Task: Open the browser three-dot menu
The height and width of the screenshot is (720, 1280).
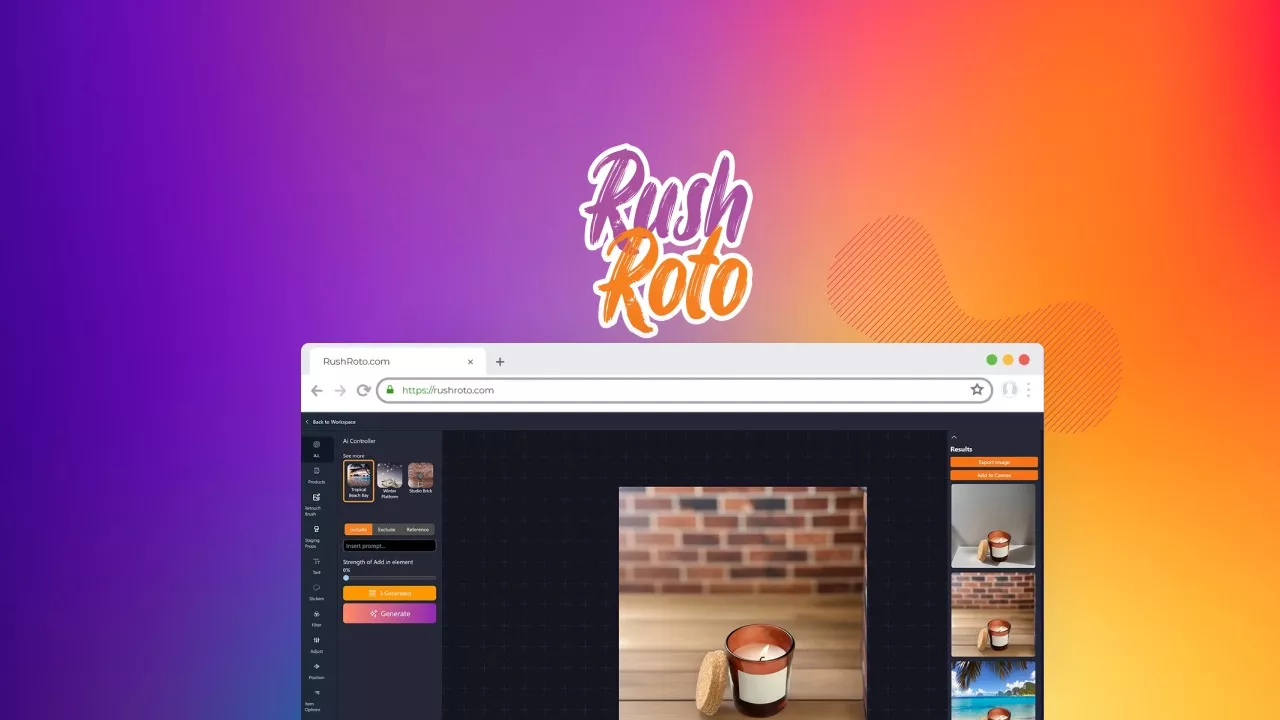Action: click(x=1028, y=390)
